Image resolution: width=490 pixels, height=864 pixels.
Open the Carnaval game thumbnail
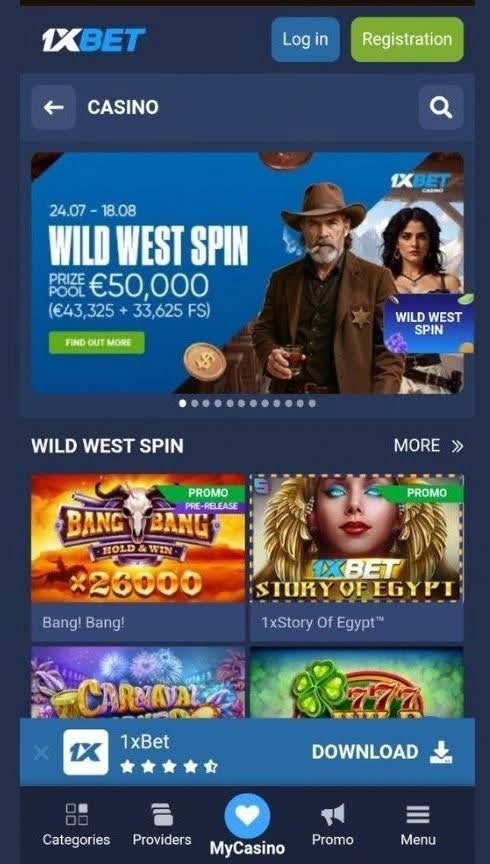tap(138, 683)
